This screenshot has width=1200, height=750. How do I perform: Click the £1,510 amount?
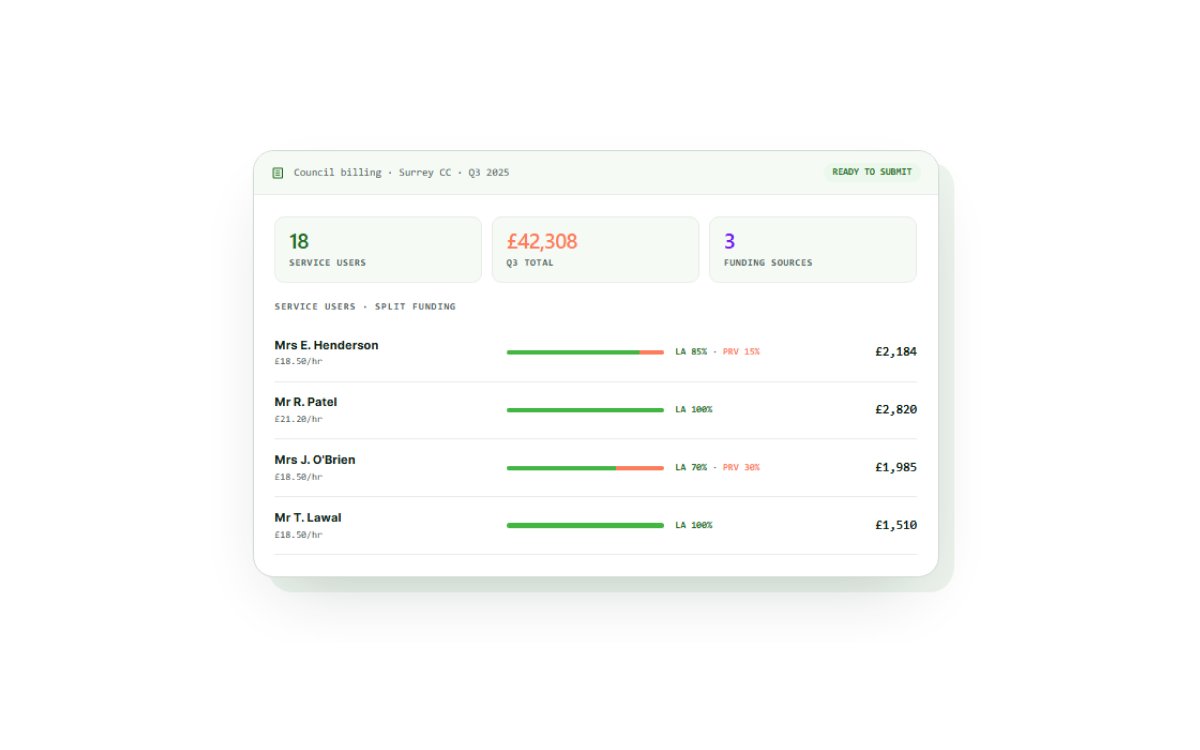896,525
